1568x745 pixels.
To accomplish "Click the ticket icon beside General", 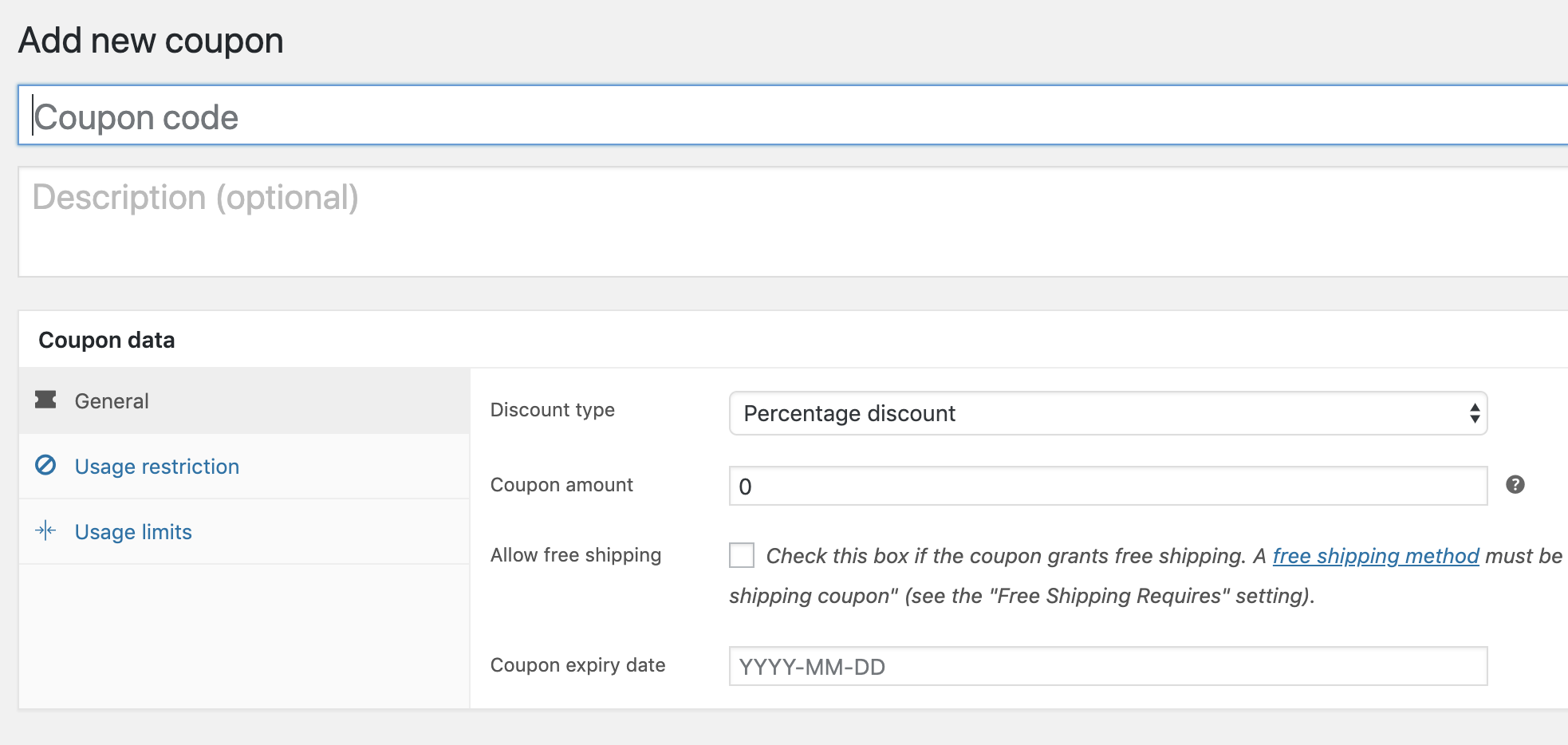I will click(45, 400).
